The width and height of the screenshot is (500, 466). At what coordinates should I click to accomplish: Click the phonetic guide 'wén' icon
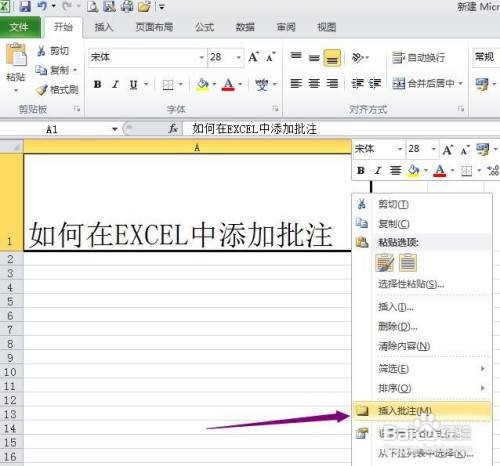262,85
